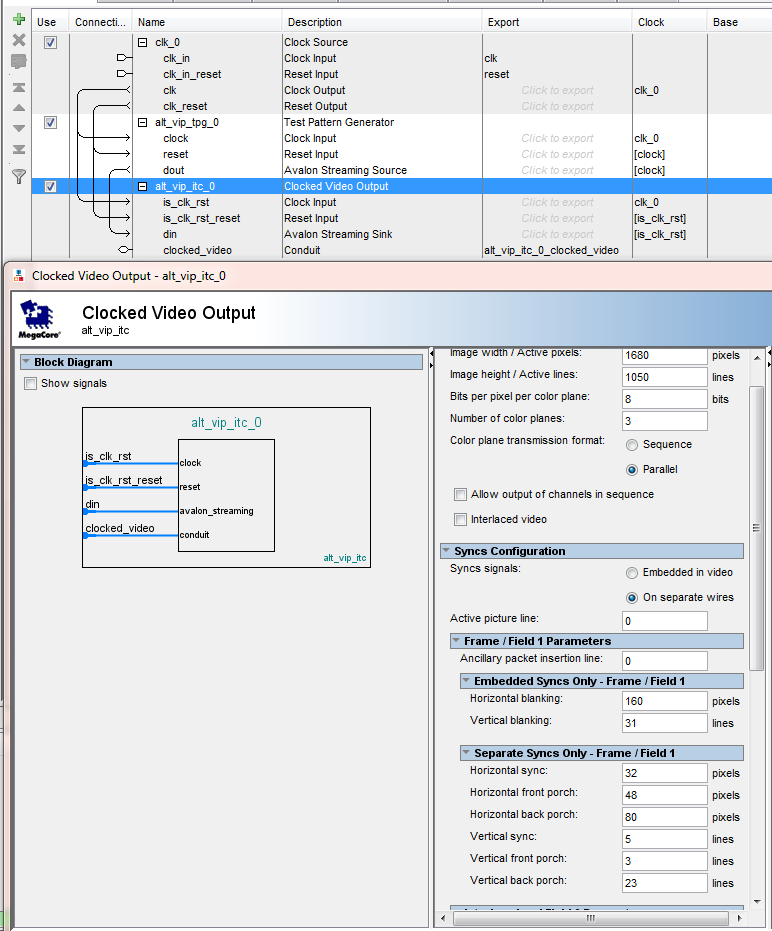Click the Image height / Active lines field
This screenshot has height=931, width=772.
tap(665, 377)
